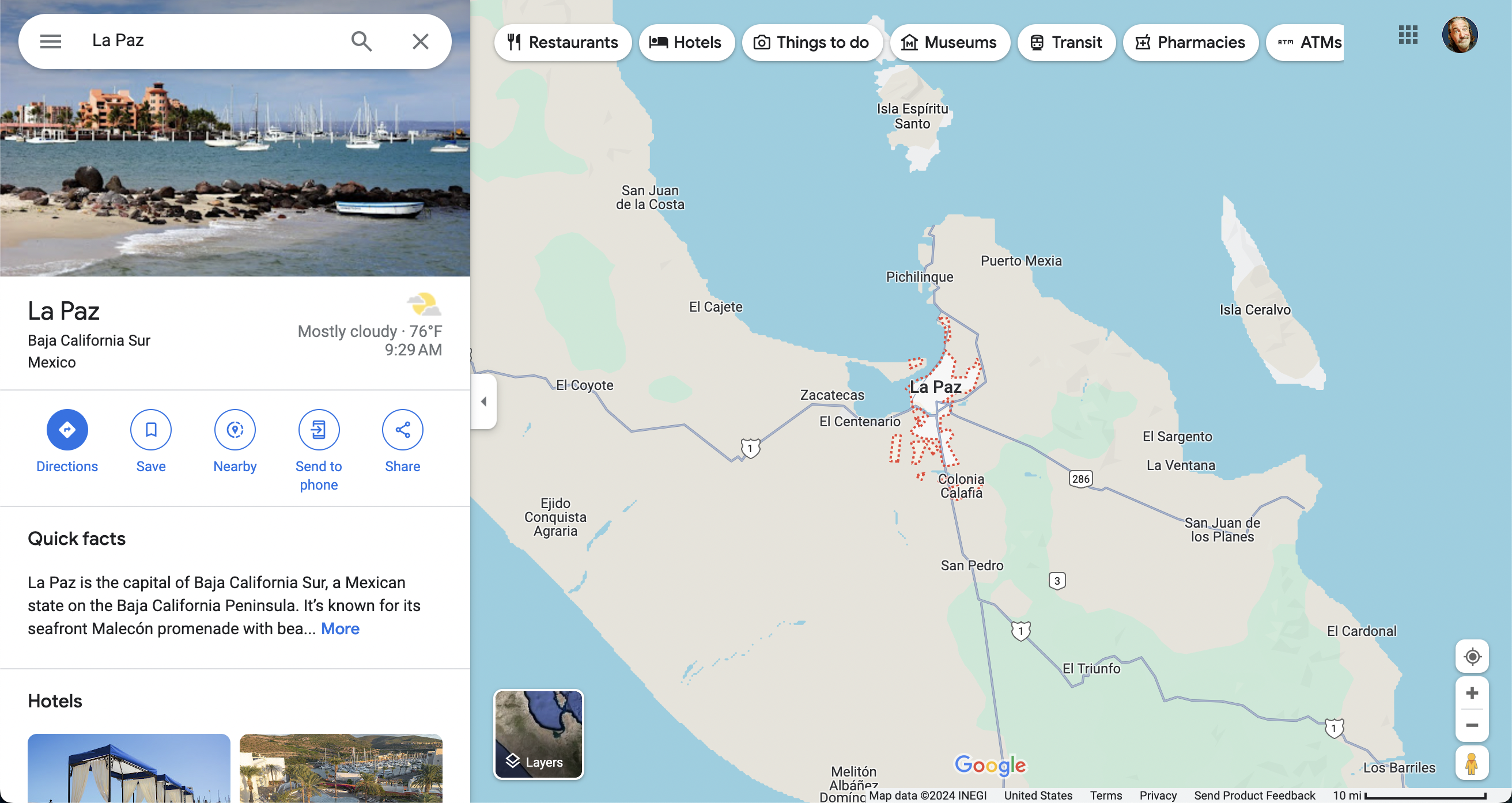1512x803 pixels.
Task: Click the search magnifier icon
Action: pos(361,41)
